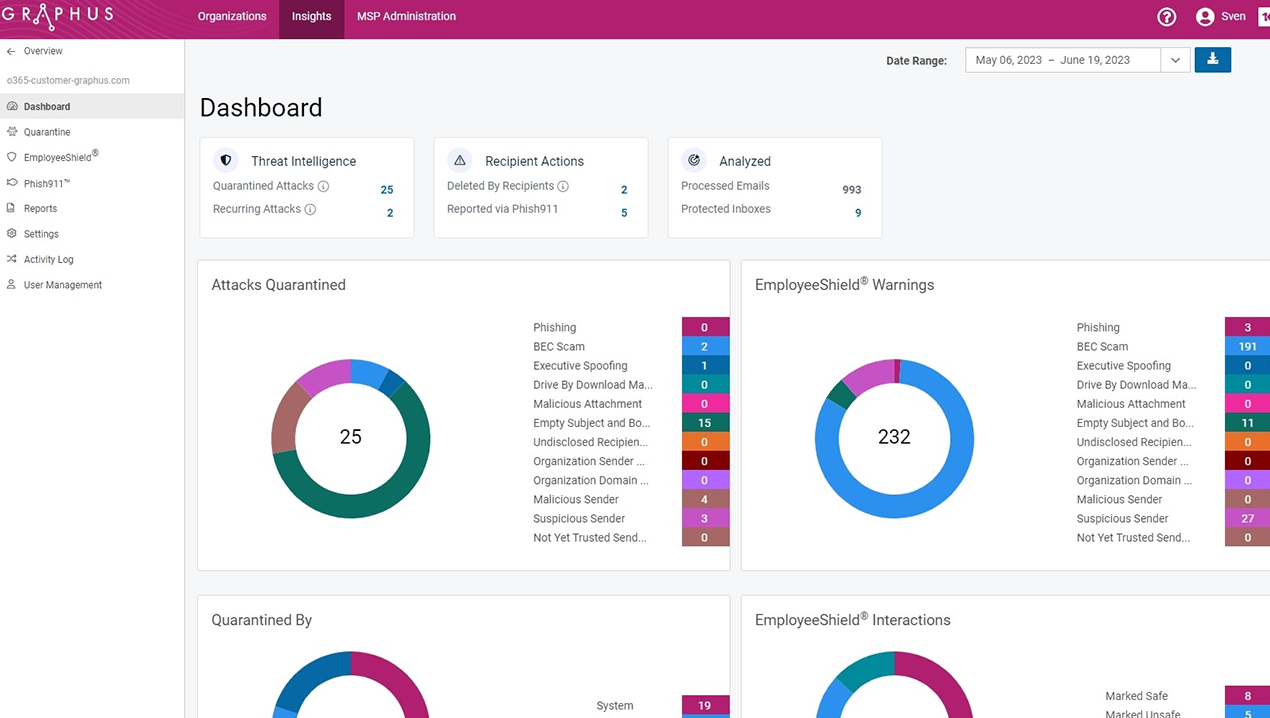Show info for Recurring Attacks
The image size is (1270, 718).
click(x=310, y=209)
